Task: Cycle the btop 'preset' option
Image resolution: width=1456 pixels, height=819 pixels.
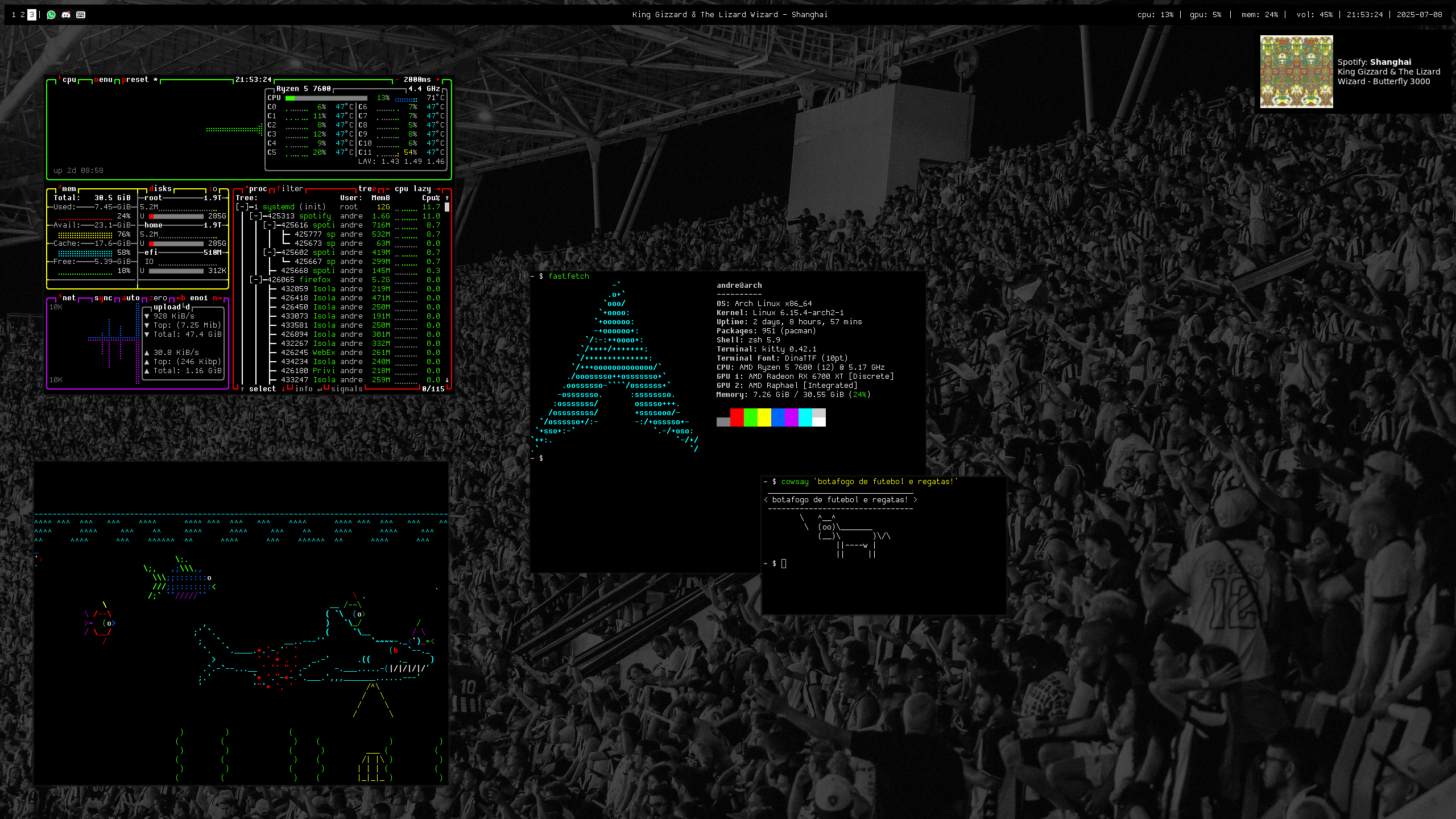Action: 140,80
